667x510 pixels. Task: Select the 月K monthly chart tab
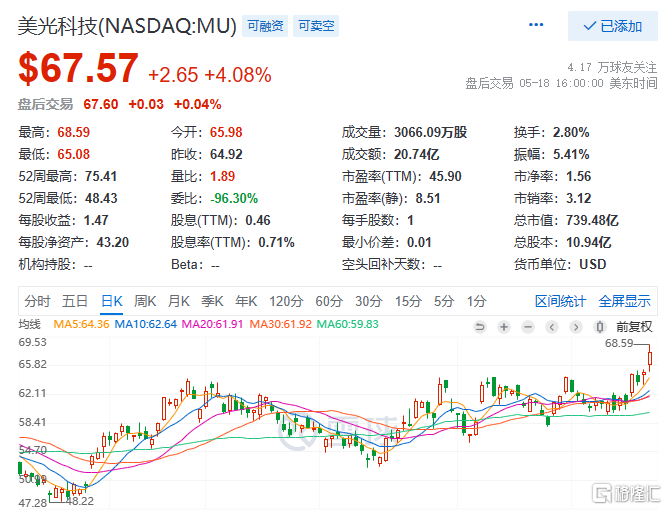click(178, 300)
